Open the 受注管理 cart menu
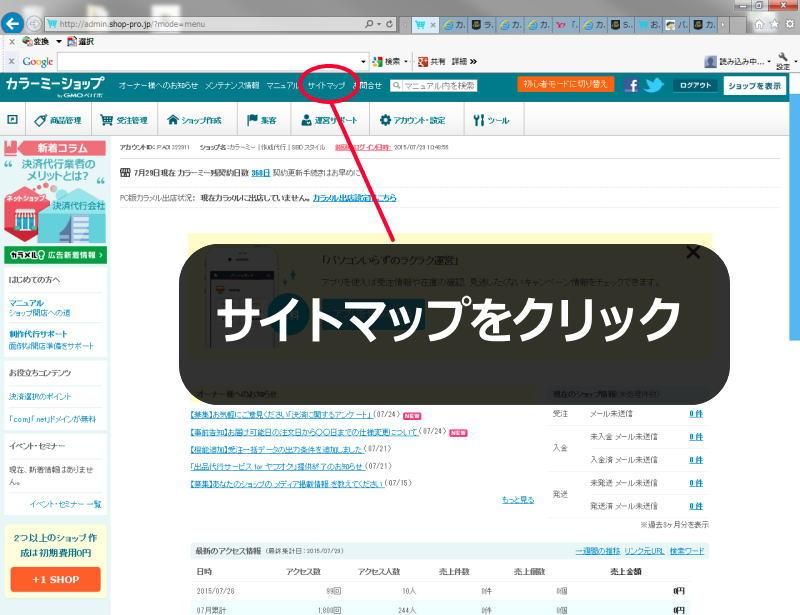 (124, 121)
